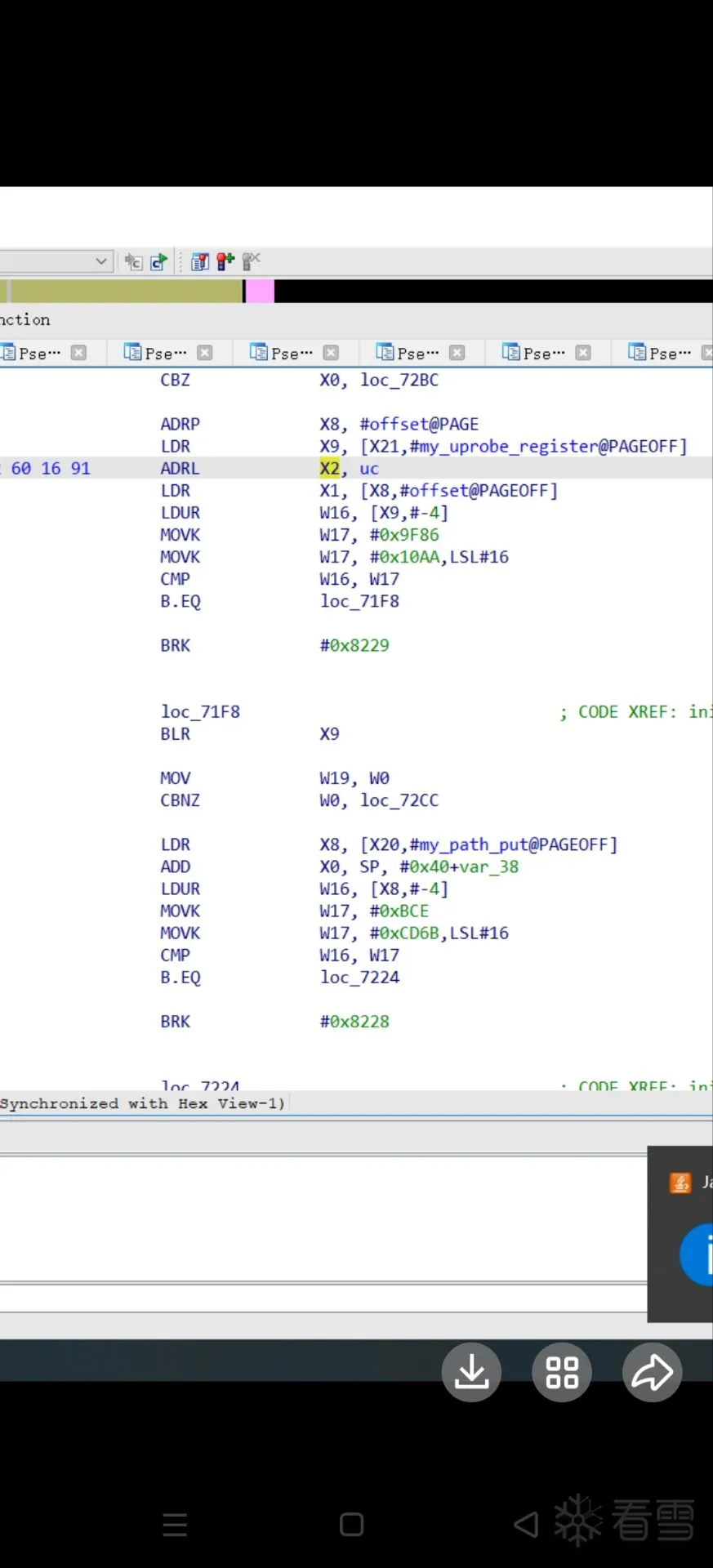This screenshot has width=713, height=1568.
Task: Click the pink segment of navigation band
Action: click(x=261, y=291)
